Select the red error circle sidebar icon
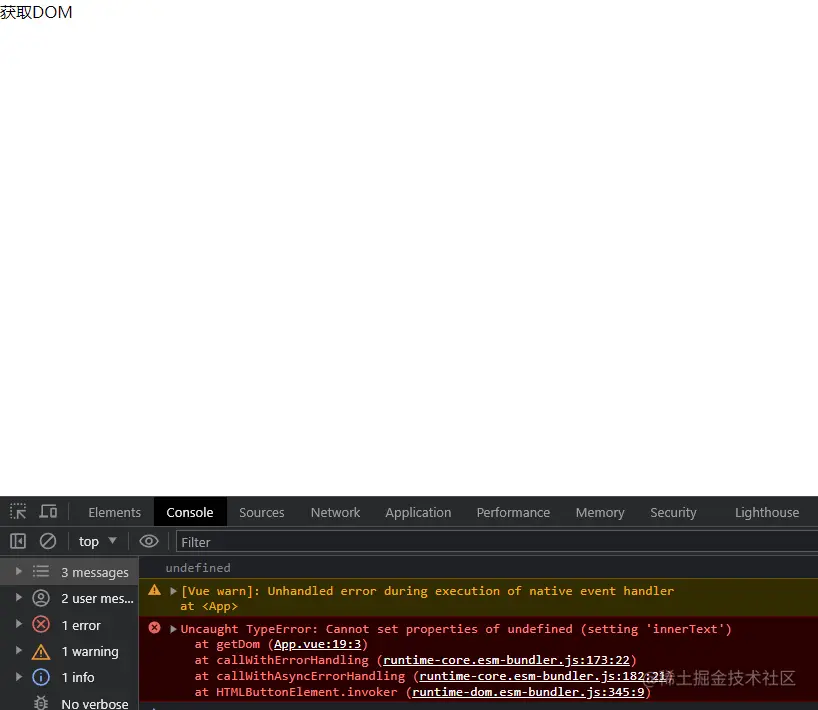 41,624
